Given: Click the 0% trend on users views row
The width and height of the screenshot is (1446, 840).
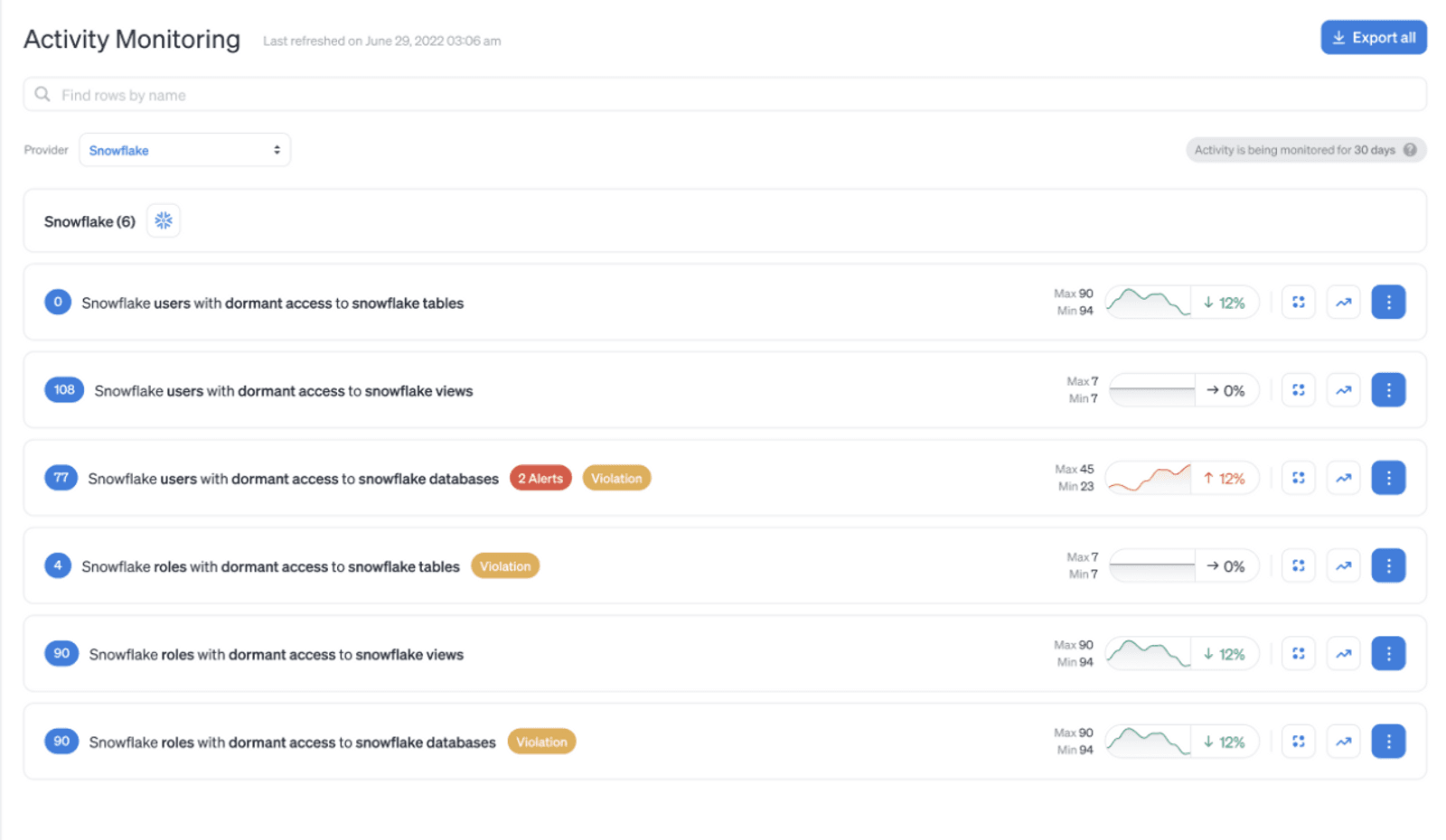Looking at the screenshot, I should (x=1225, y=391).
